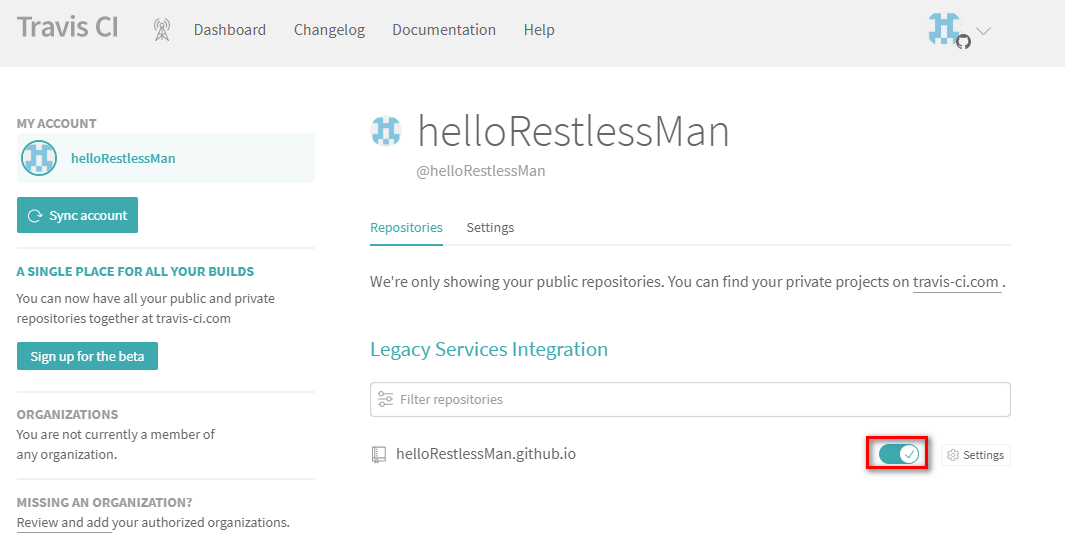Switch to the Settings tab

(x=490, y=227)
